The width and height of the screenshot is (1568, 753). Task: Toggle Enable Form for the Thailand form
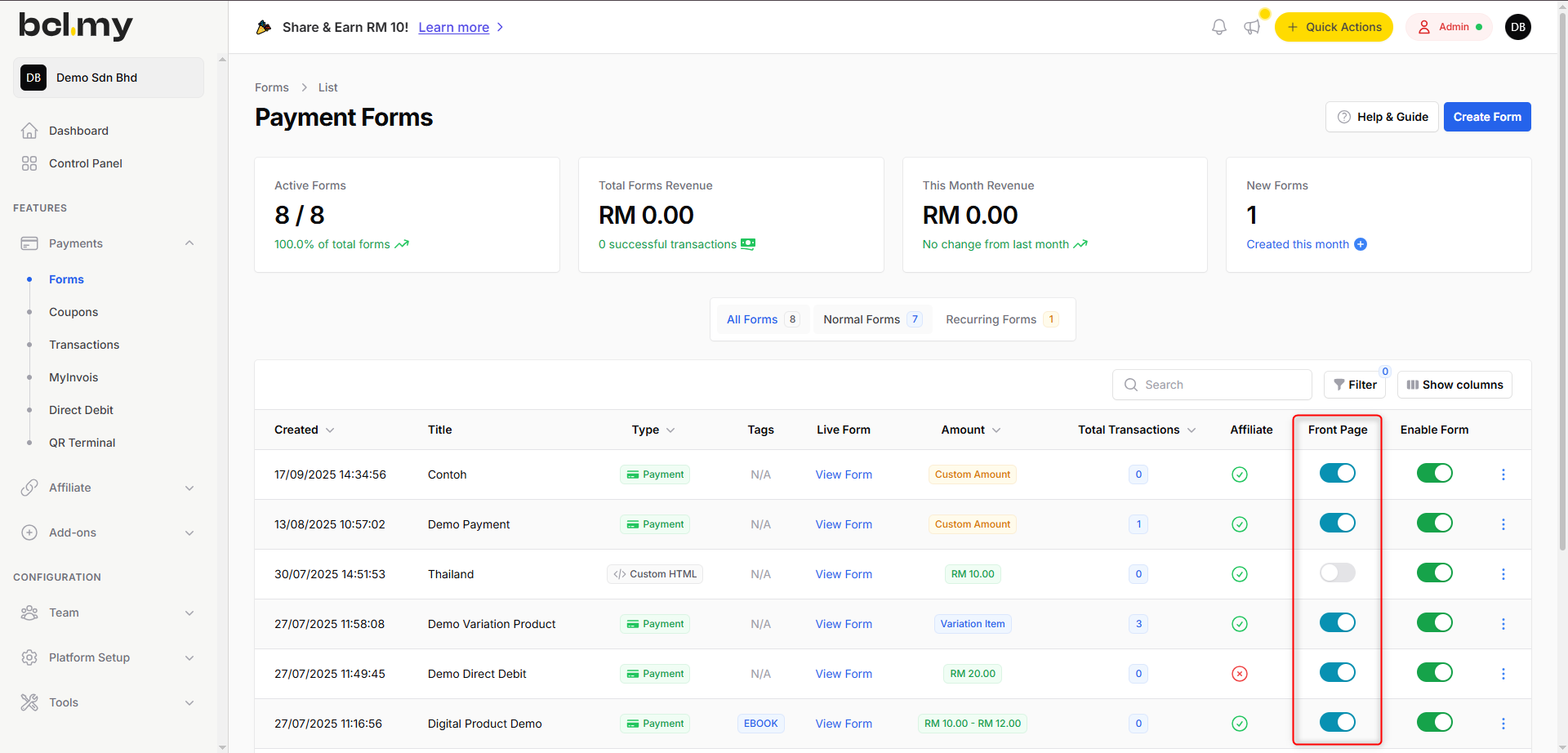pyautogui.click(x=1435, y=573)
